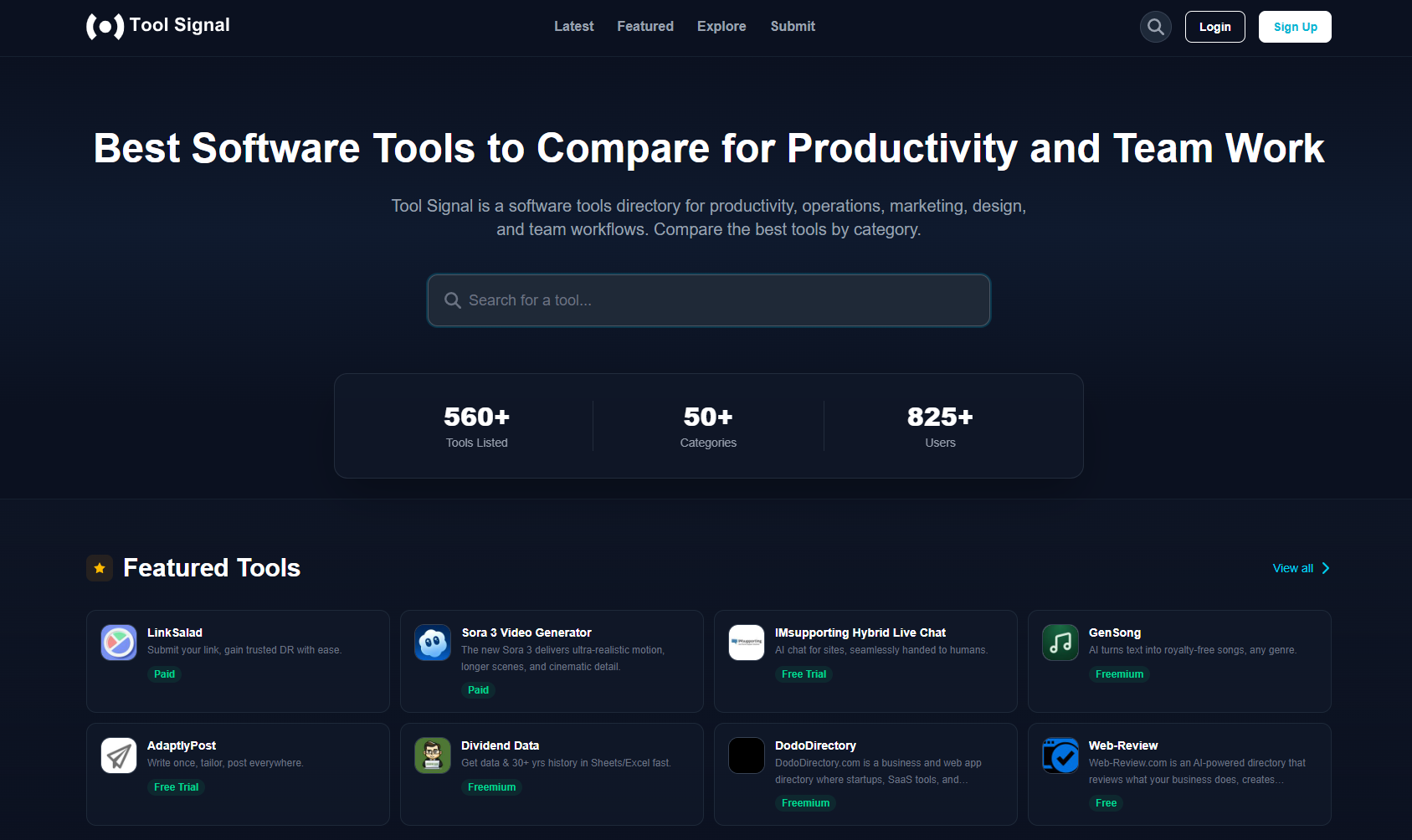Open the Explore page
Viewport: 1412px width, 840px height.
[721, 26]
